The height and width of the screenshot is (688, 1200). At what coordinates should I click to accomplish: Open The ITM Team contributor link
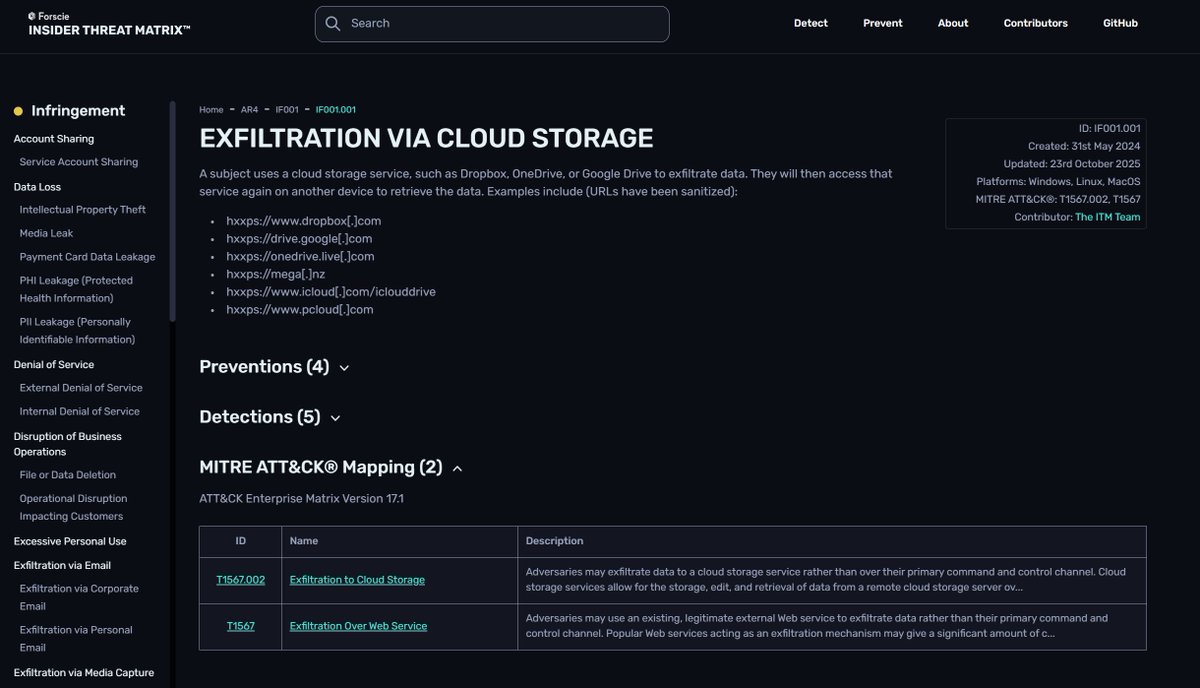tap(1107, 217)
